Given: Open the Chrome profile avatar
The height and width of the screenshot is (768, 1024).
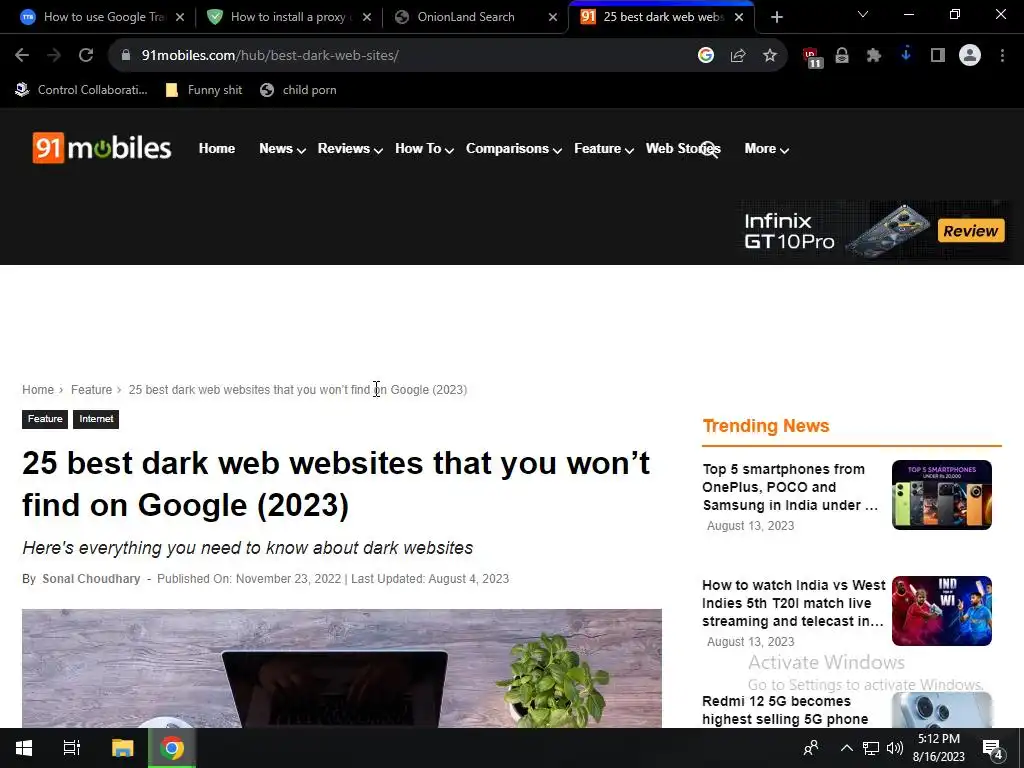Looking at the screenshot, I should pos(970,56).
